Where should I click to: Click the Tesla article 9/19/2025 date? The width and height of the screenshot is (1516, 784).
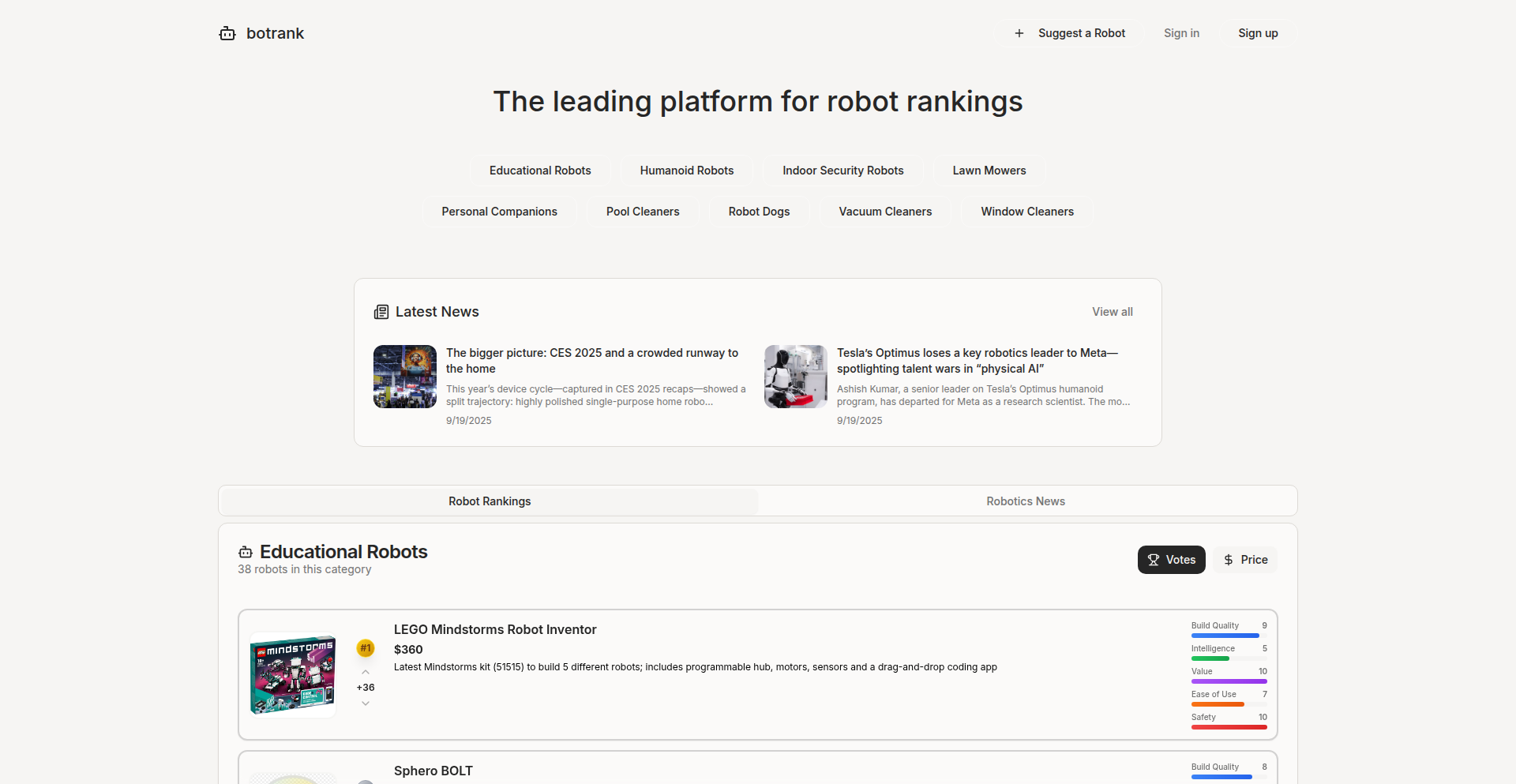(860, 421)
